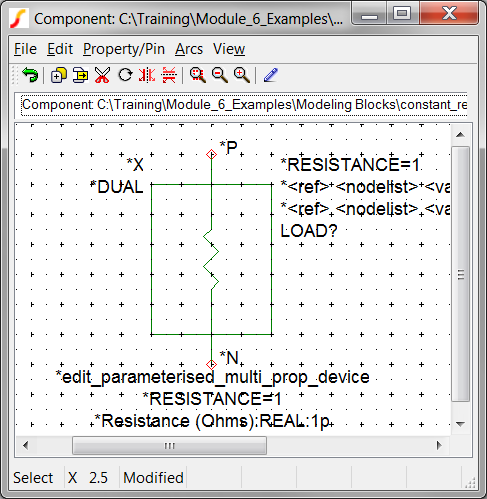
Task: Click the component path text field
Action: 244,105
